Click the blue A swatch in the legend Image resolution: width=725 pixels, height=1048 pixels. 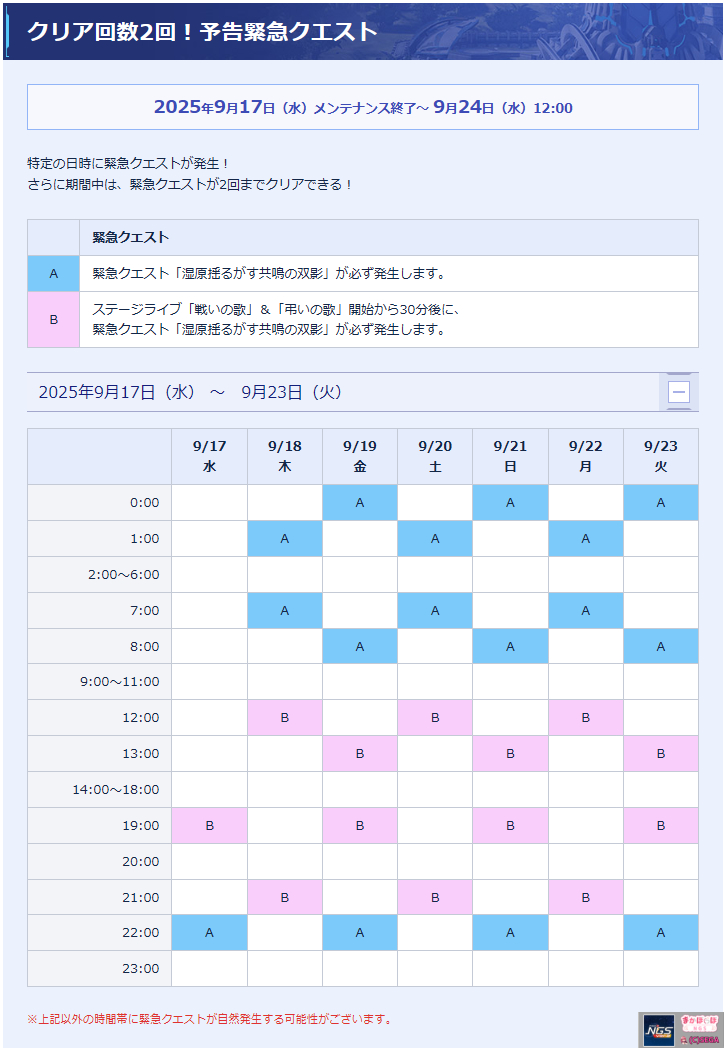pyautogui.click(x=53, y=273)
